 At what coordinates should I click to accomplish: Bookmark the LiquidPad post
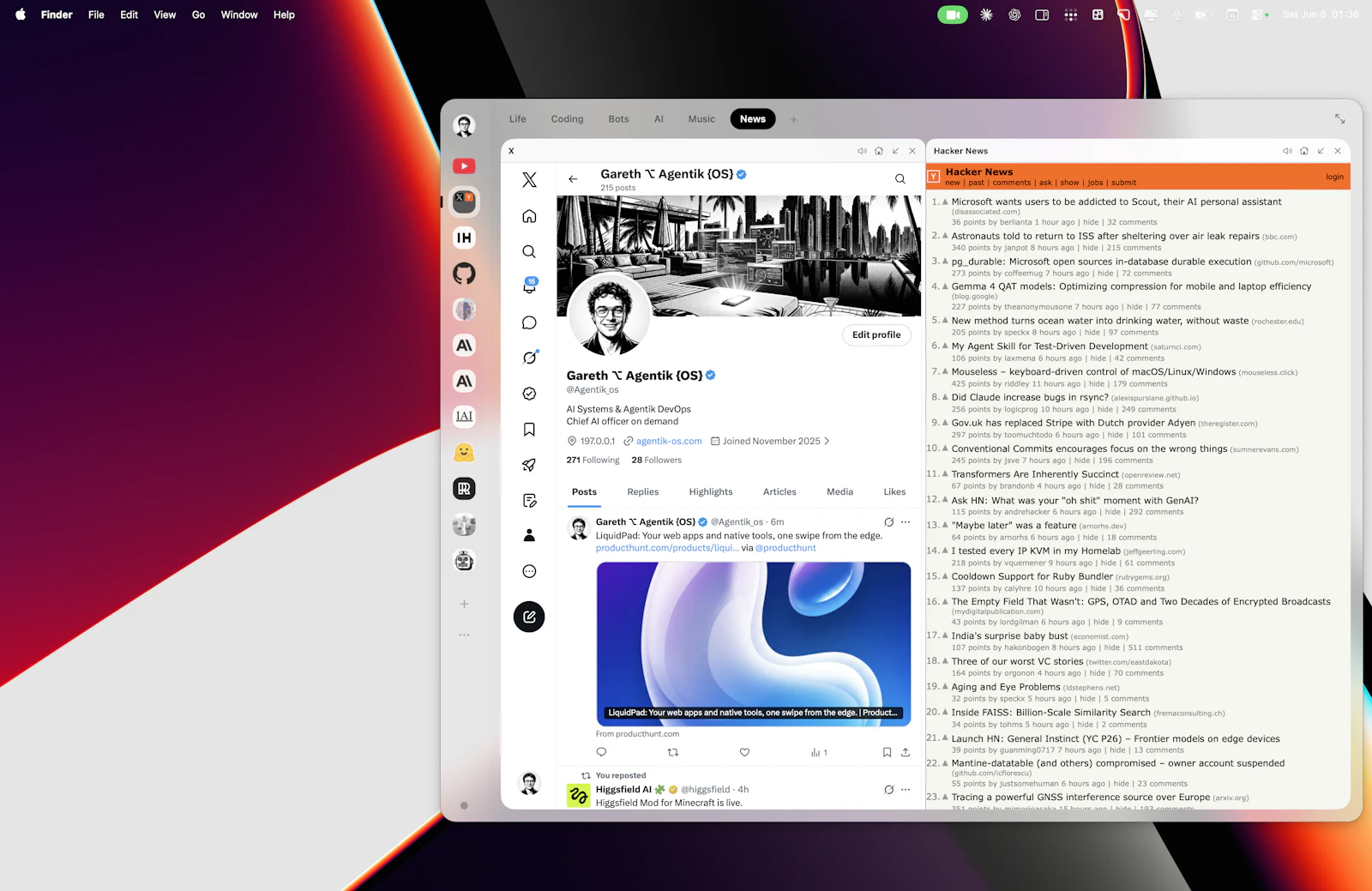pos(887,752)
